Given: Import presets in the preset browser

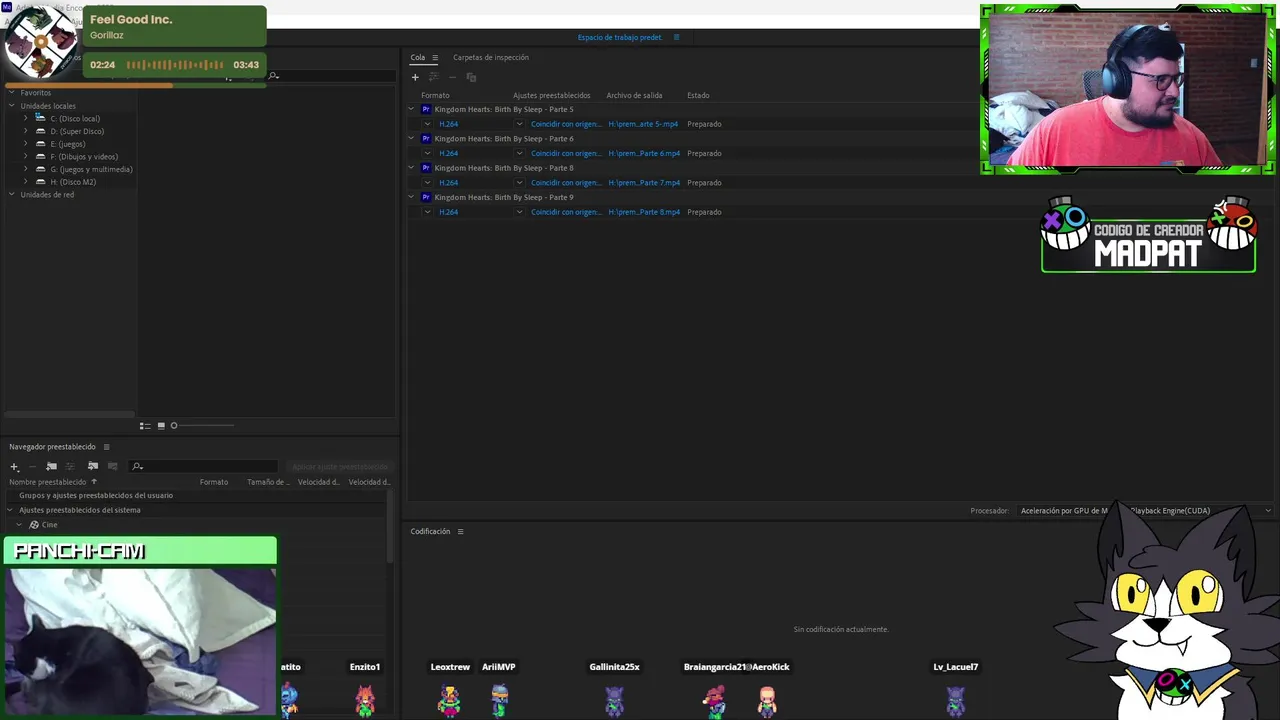Looking at the screenshot, I should (93, 466).
